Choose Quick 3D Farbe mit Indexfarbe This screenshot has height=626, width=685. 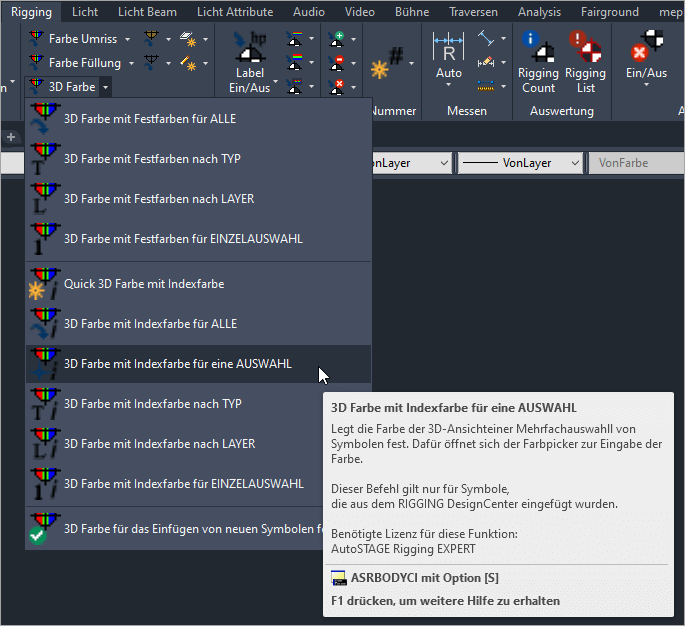coord(198,284)
